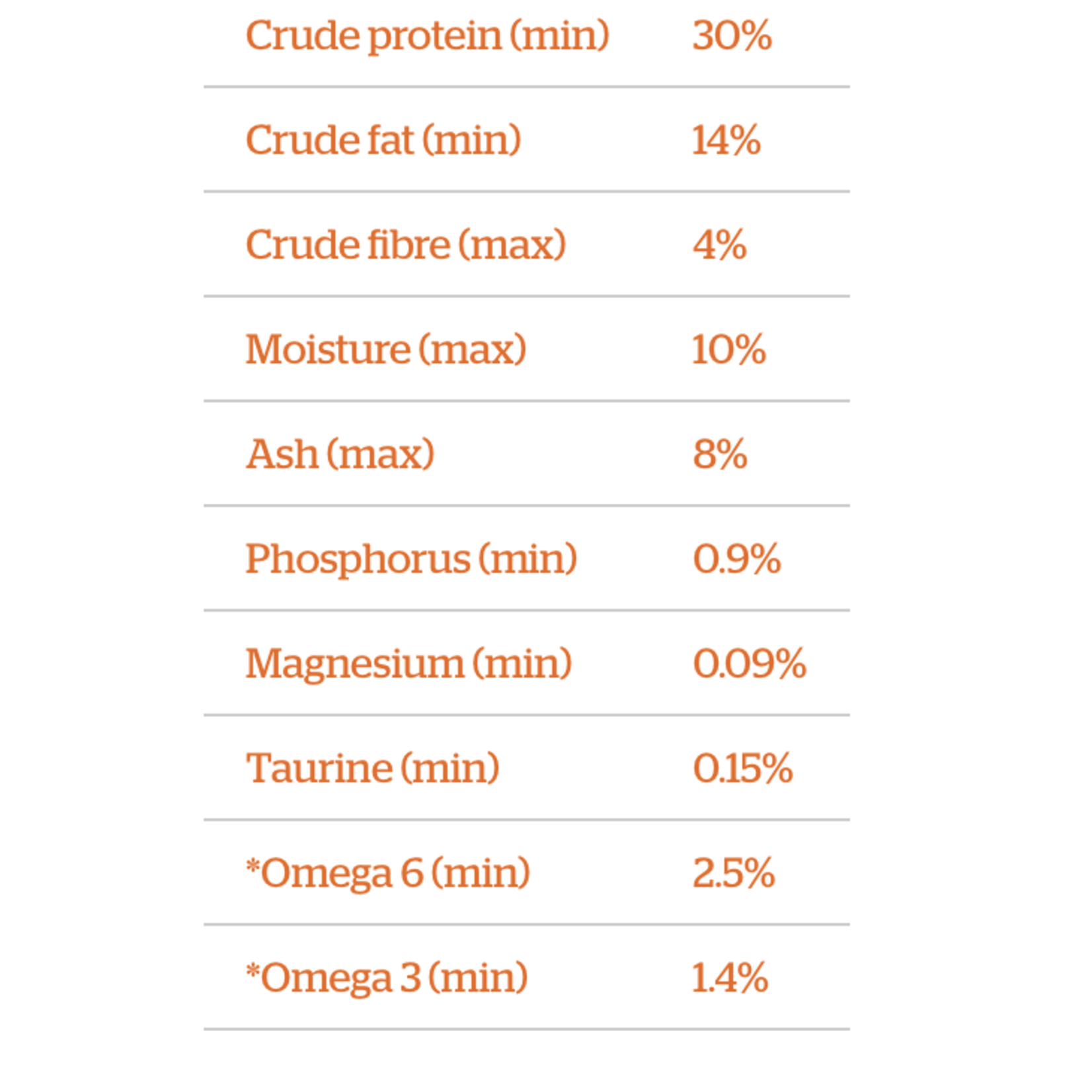Click the Ash (max) label
This screenshot has height=1092, width=1092.
click(x=340, y=454)
